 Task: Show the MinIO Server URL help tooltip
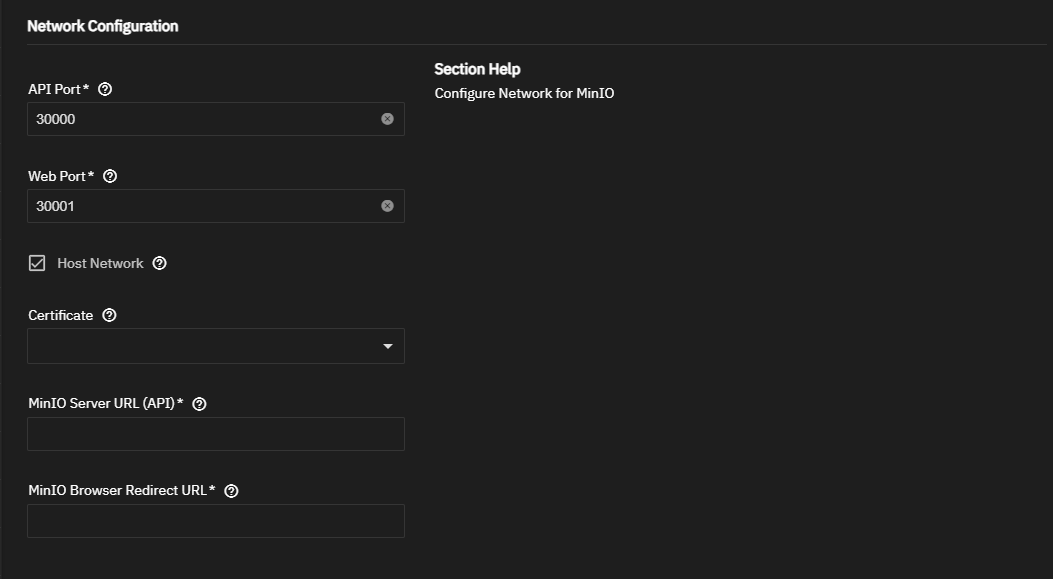199,404
